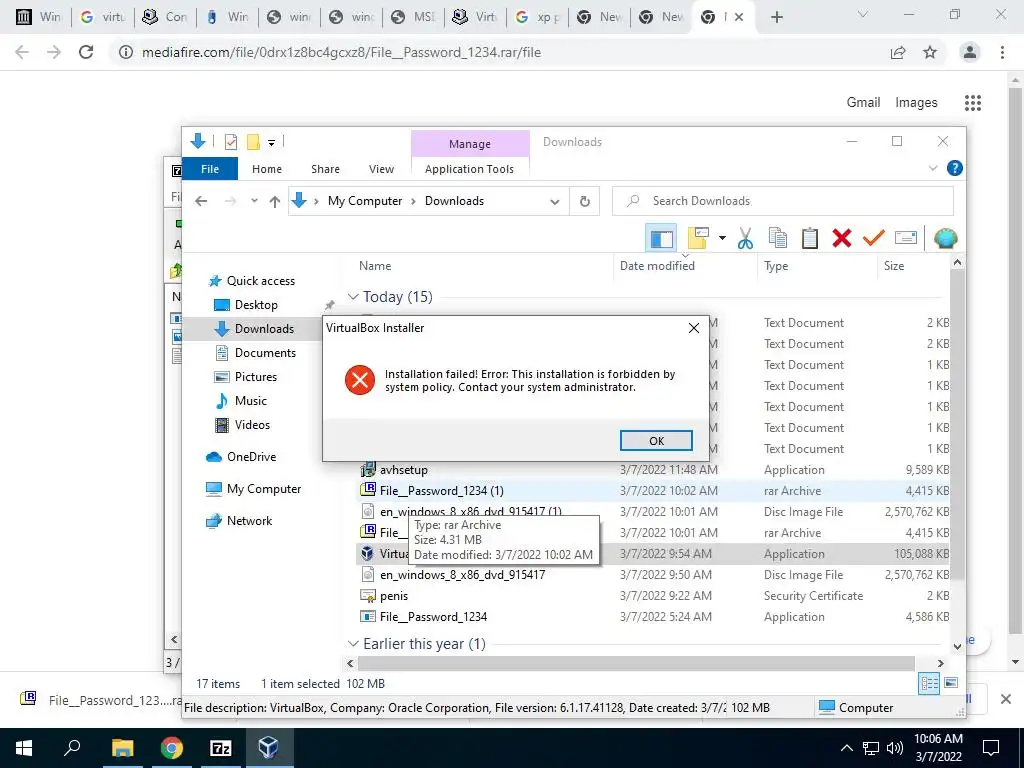1024x768 pixels.
Task: Sort by the Size column header
Action: [x=893, y=266]
